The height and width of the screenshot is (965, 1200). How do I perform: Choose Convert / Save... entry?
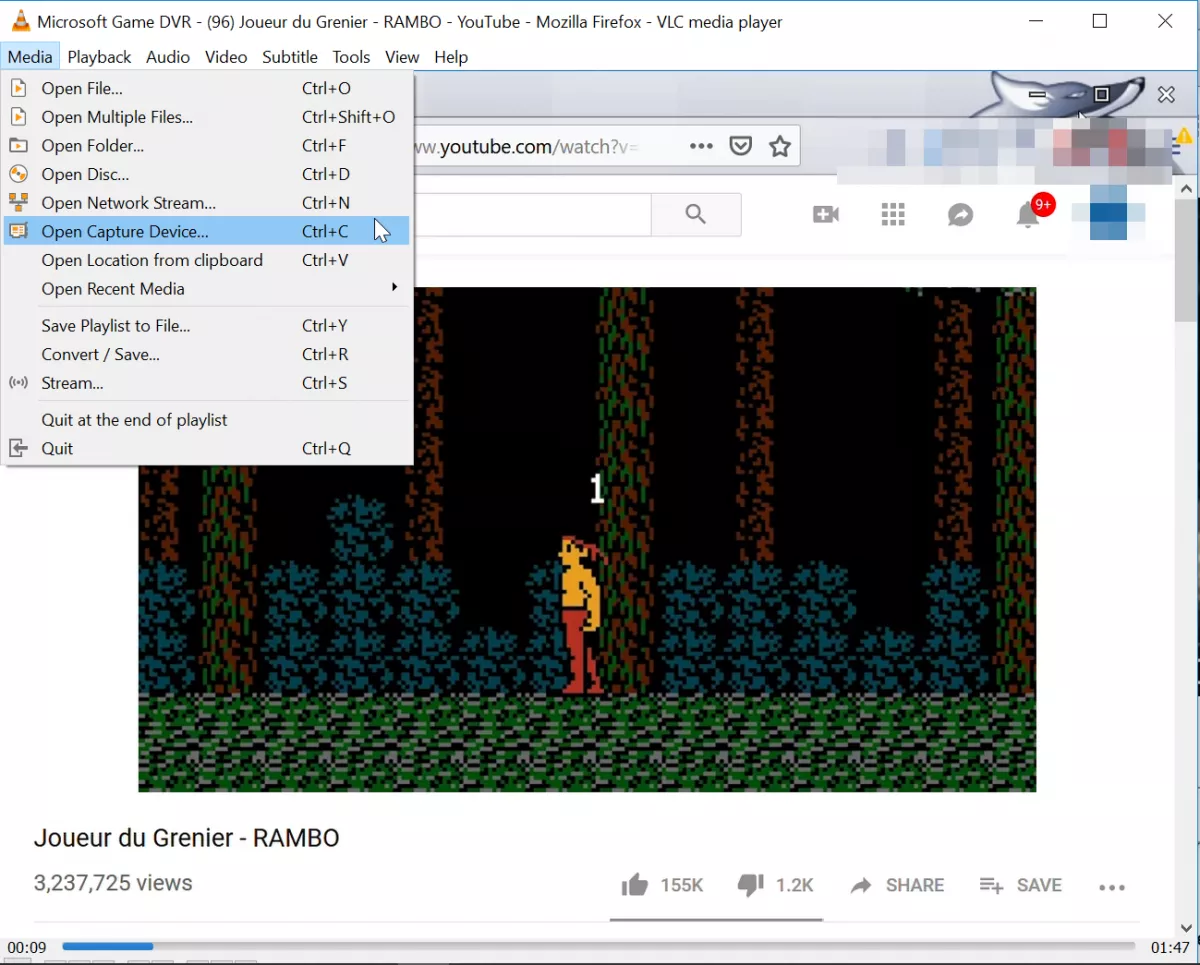[x=207, y=355]
